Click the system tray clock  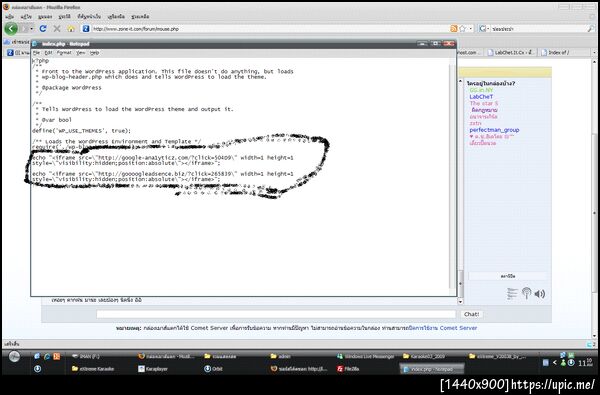click(x=585, y=362)
